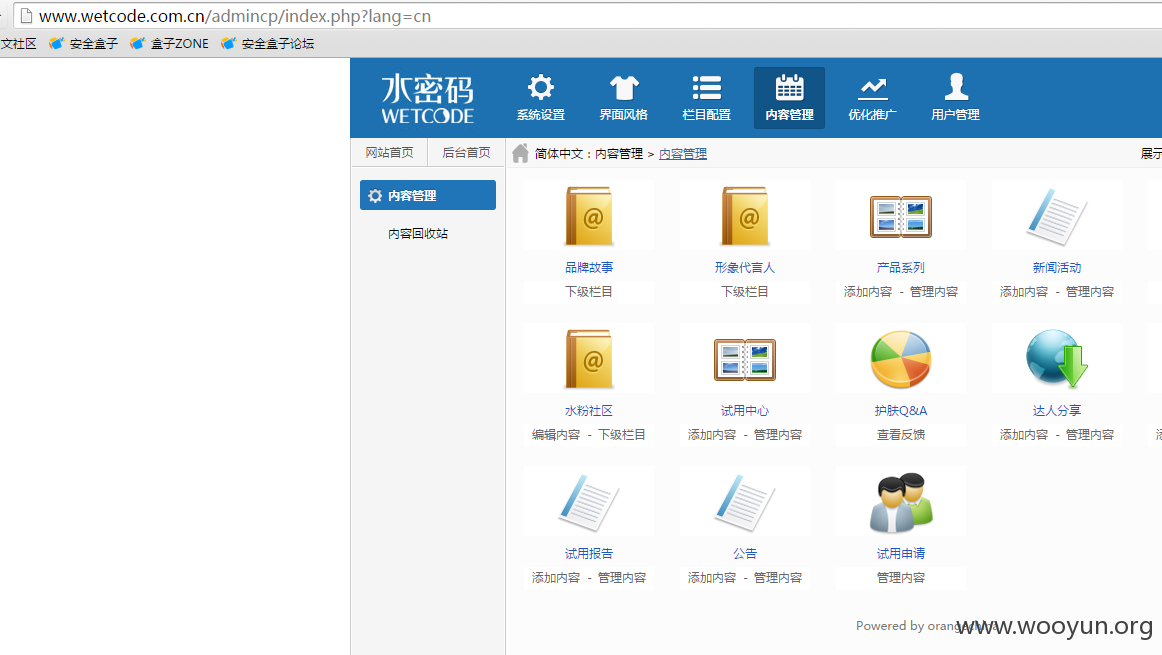1162x655 pixels.
Task: Open 下级栏目 under 水粉社区
Action: 622,435
